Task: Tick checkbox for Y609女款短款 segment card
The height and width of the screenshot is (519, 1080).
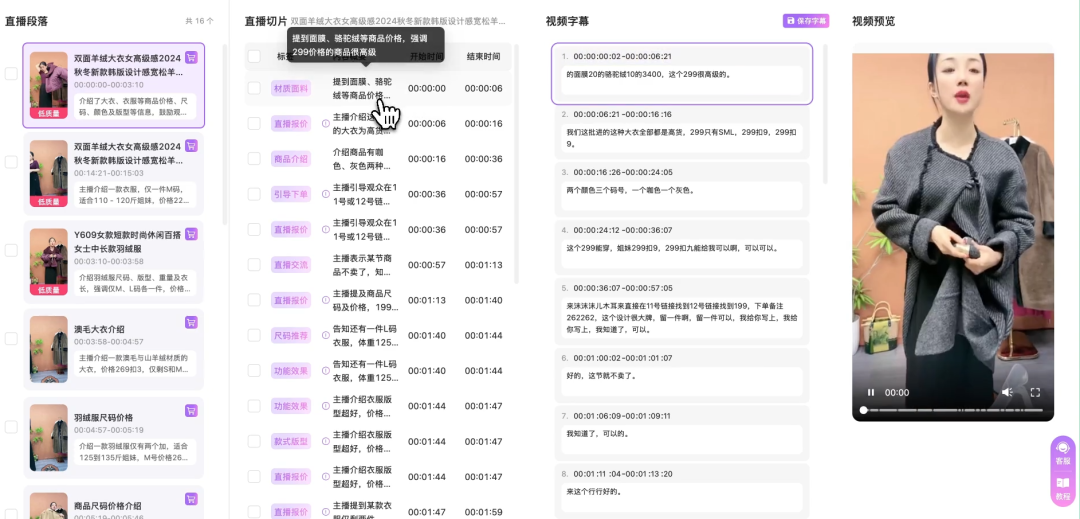Action: coord(11,250)
